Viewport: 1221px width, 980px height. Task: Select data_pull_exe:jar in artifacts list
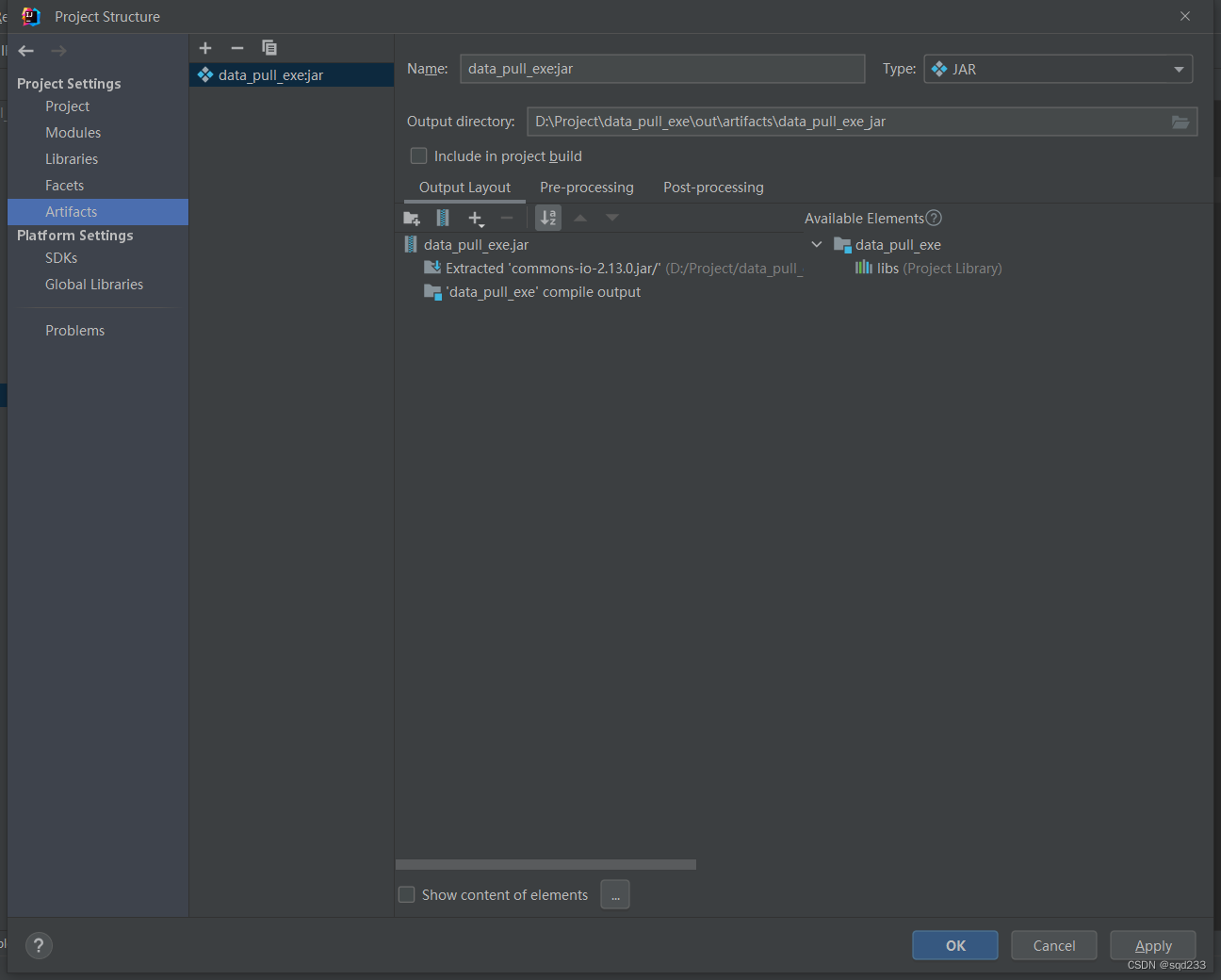pyautogui.click(x=291, y=75)
